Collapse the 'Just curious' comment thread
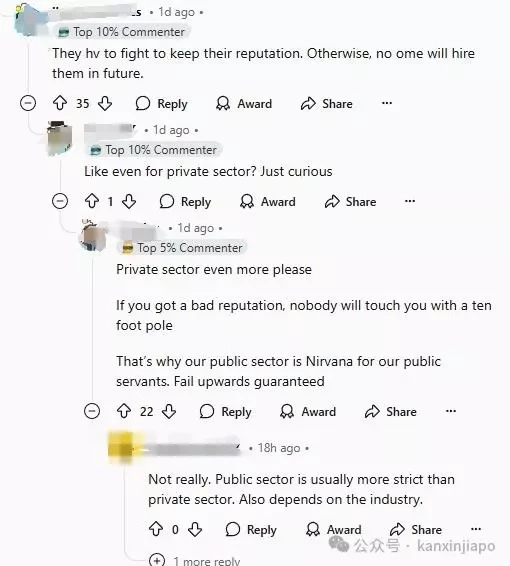 pyautogui.click(x=60, y=201)
